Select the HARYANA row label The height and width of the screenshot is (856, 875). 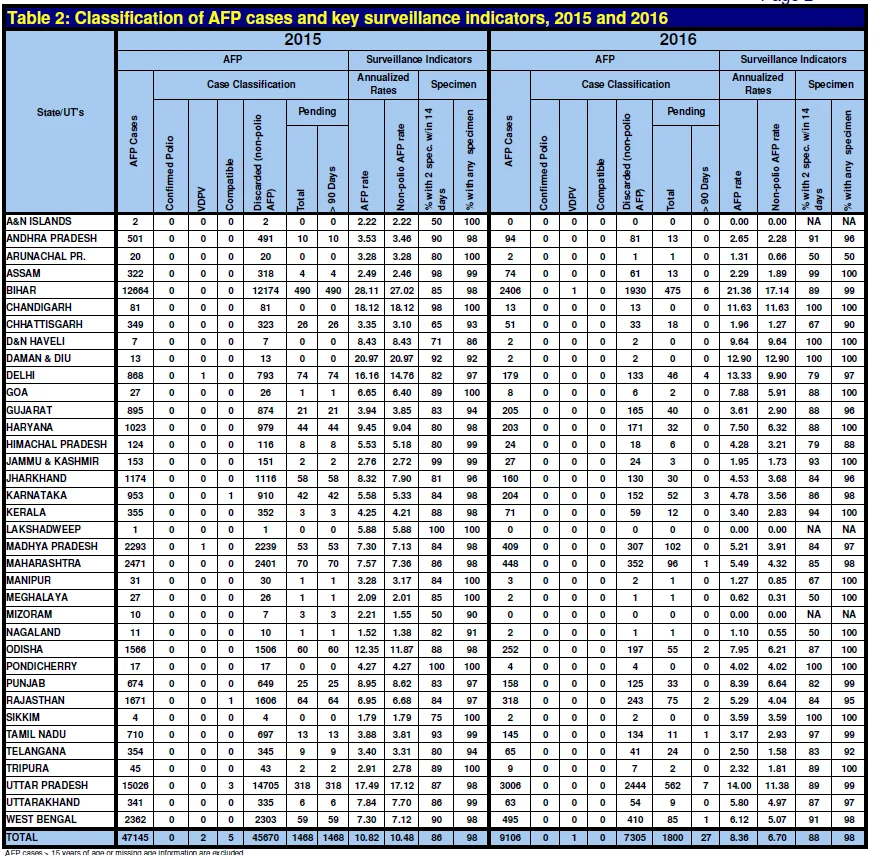click(30, 427)
